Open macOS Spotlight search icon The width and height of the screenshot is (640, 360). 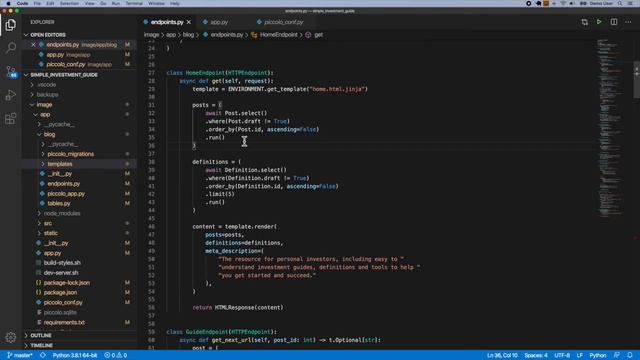[x=620, y=3]
